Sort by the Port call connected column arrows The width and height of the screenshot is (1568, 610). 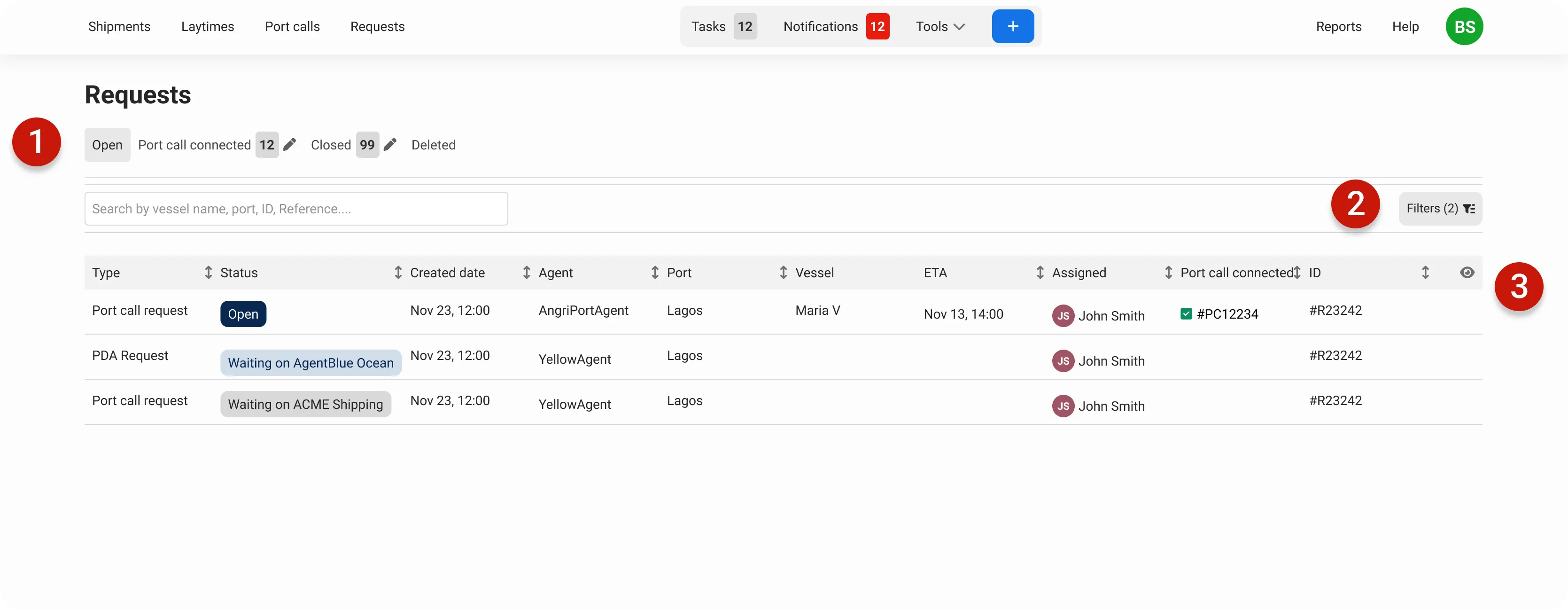[1297, 272]
